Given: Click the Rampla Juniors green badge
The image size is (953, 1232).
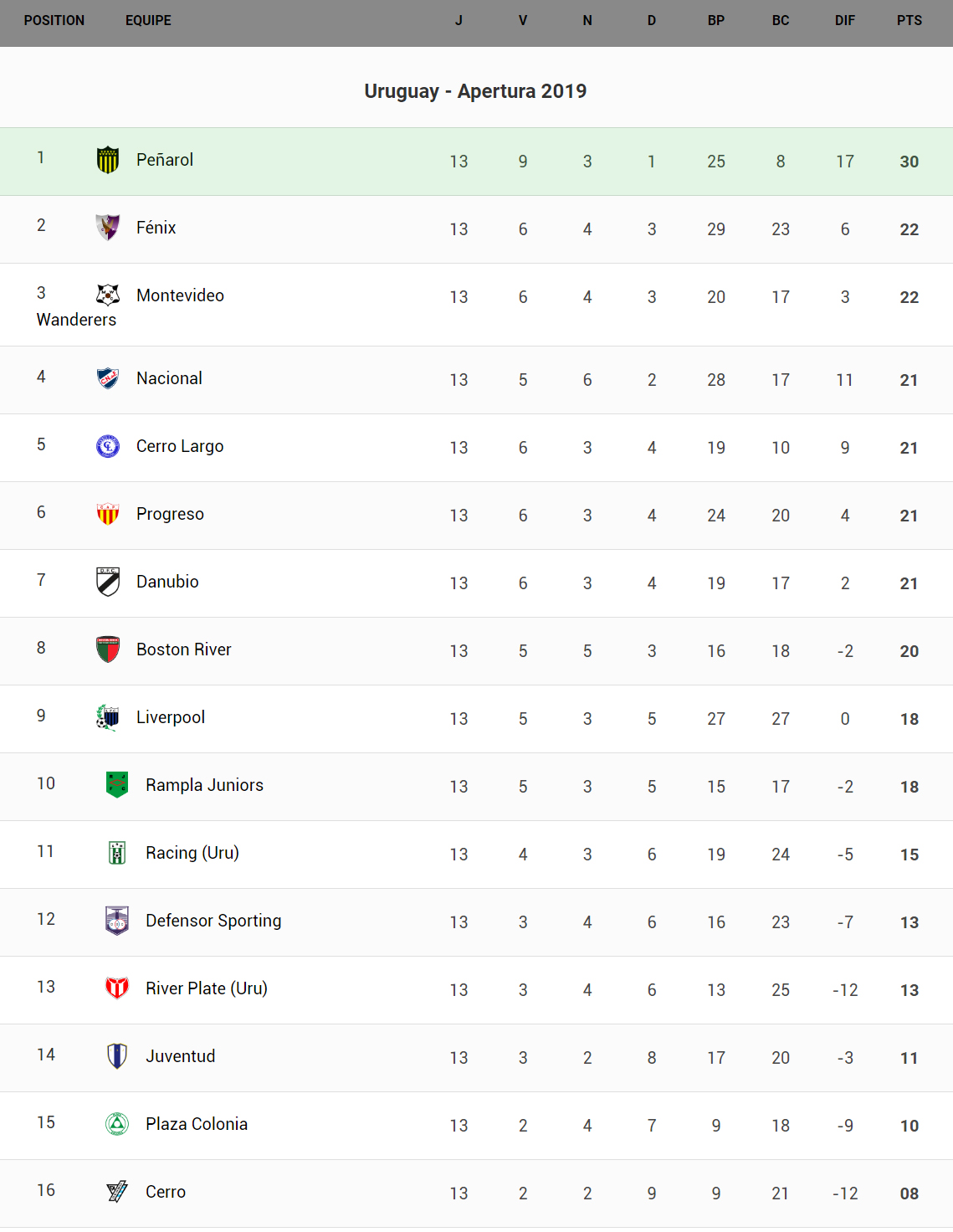Looking at the screenshot, I should pos(117,785).
